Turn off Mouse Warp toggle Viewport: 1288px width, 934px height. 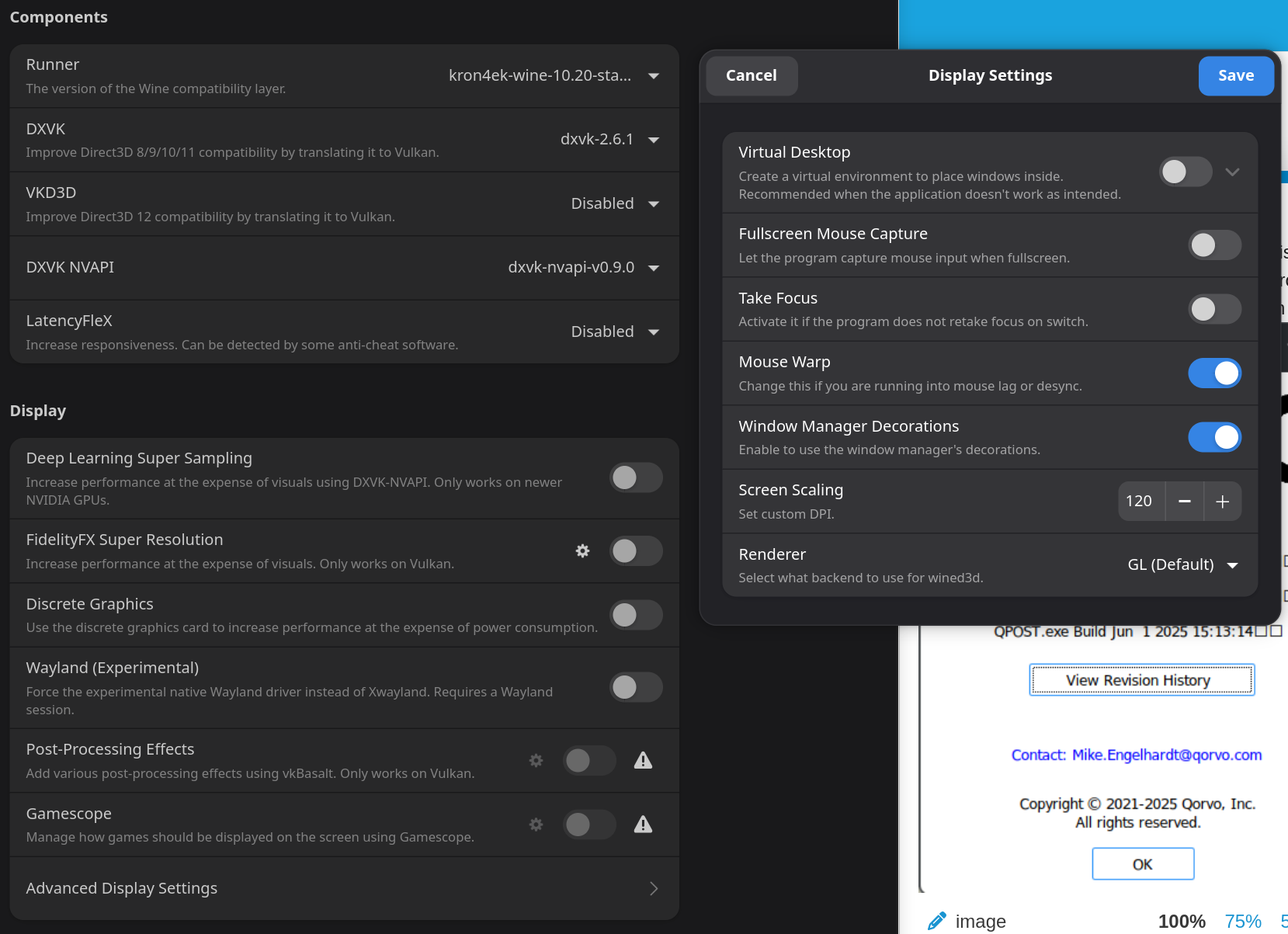click(x=1214, y=373)
